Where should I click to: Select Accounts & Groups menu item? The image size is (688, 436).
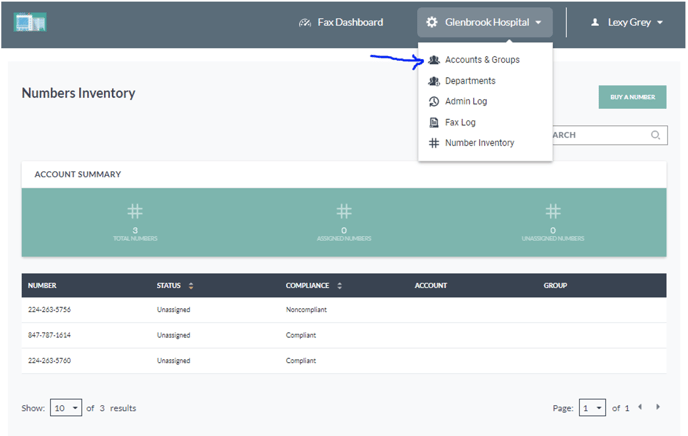481,60
